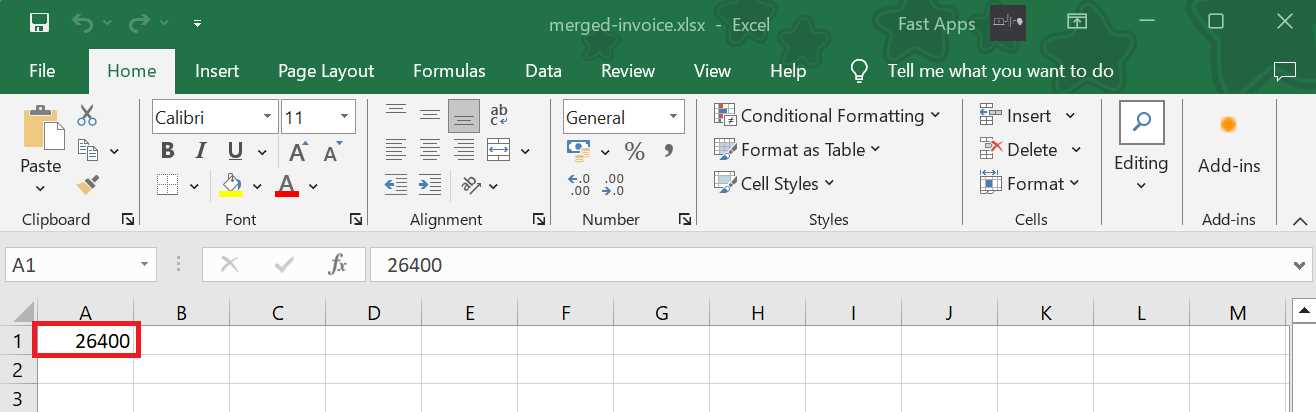This screenshot has width=1316, height=412.
Task: Open the Clipboard pane launcher
Action: pyautogui.click(x=128, y=219)
